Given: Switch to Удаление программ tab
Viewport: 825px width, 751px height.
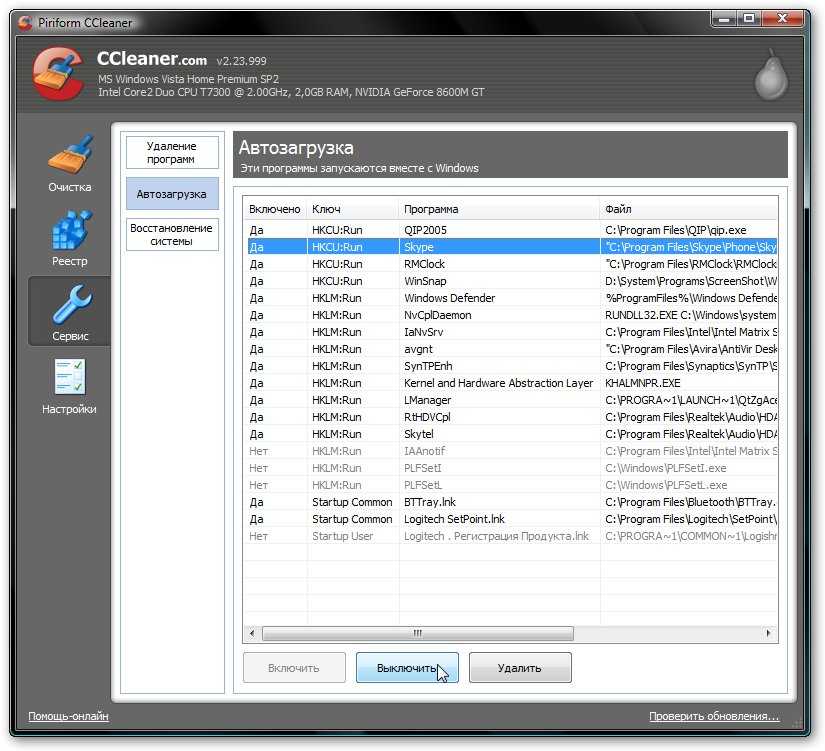Looking at the screenshot, I should click(172, 152).
